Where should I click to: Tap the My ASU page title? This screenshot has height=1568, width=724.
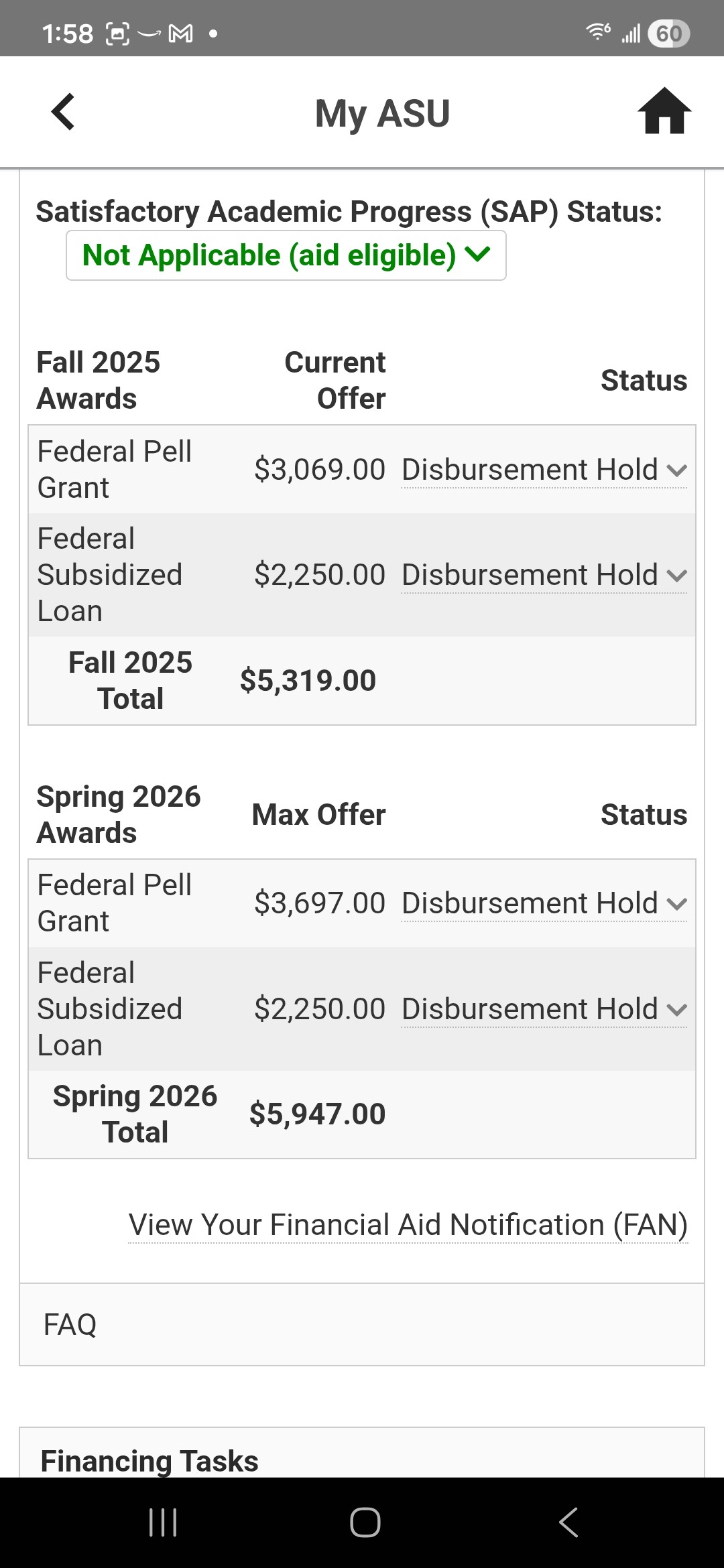(382, 113)
